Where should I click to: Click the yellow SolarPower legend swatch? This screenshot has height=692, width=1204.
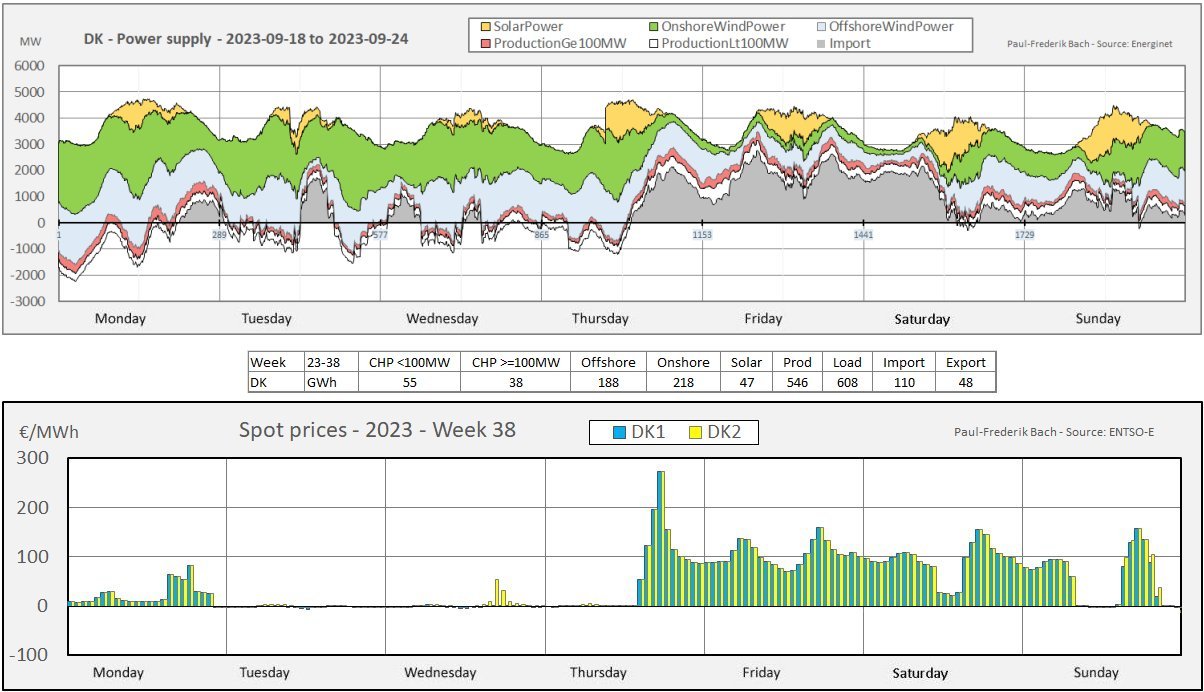tap(486, 26)
